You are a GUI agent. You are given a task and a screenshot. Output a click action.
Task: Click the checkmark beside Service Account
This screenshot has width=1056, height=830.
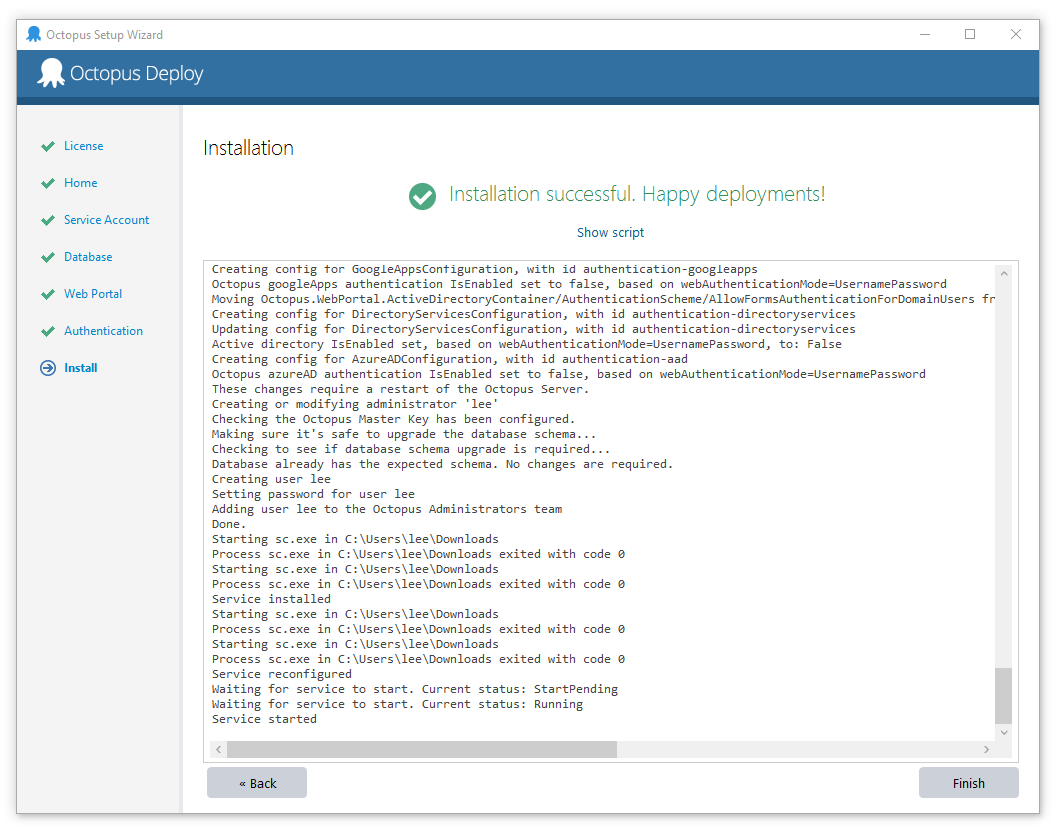click(x=48, y=220)
